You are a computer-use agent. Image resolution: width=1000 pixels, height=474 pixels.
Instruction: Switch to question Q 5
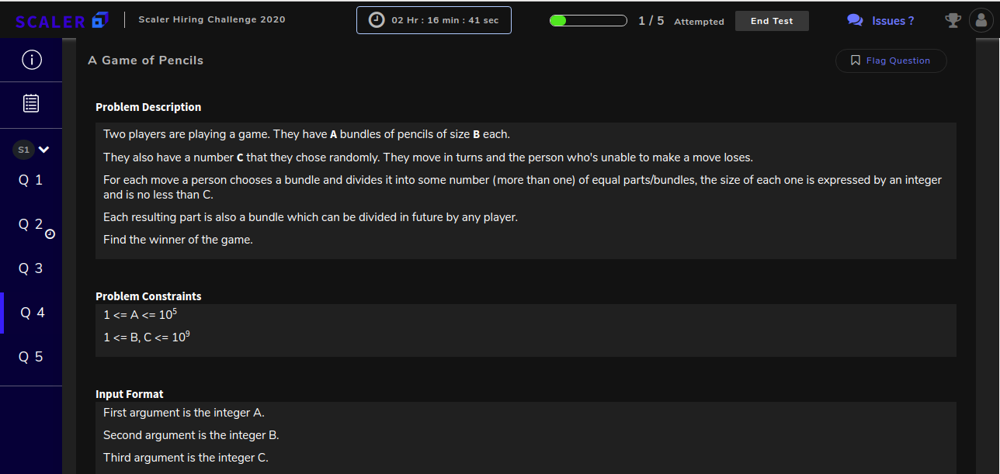click(x=31, y=357)
